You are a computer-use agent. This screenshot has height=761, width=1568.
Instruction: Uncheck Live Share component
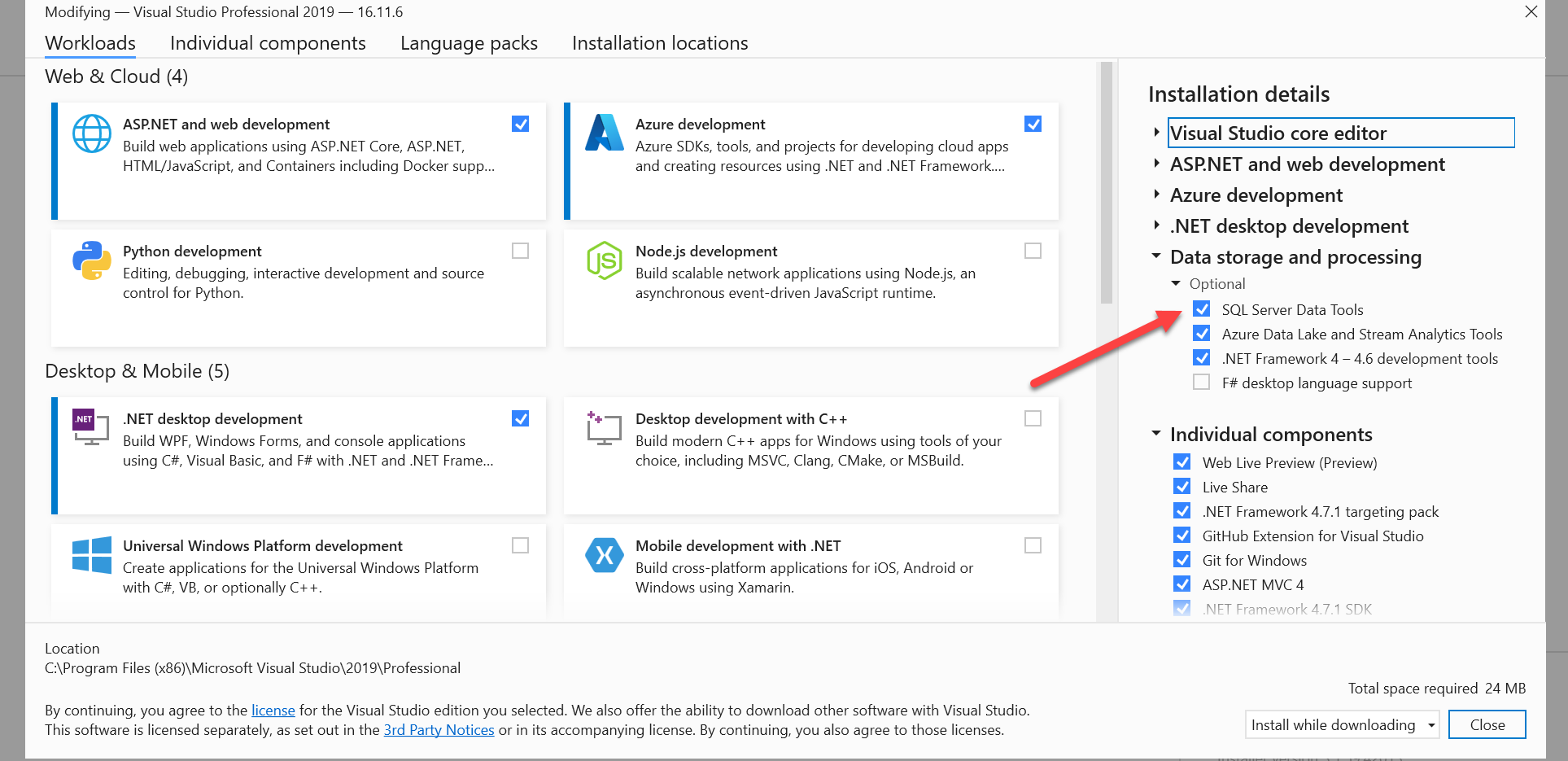[x=1182, y=486]
